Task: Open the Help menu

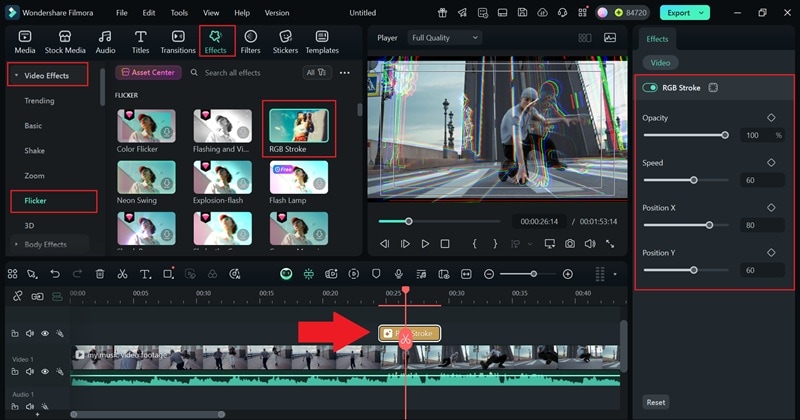Action: (242, 13)
